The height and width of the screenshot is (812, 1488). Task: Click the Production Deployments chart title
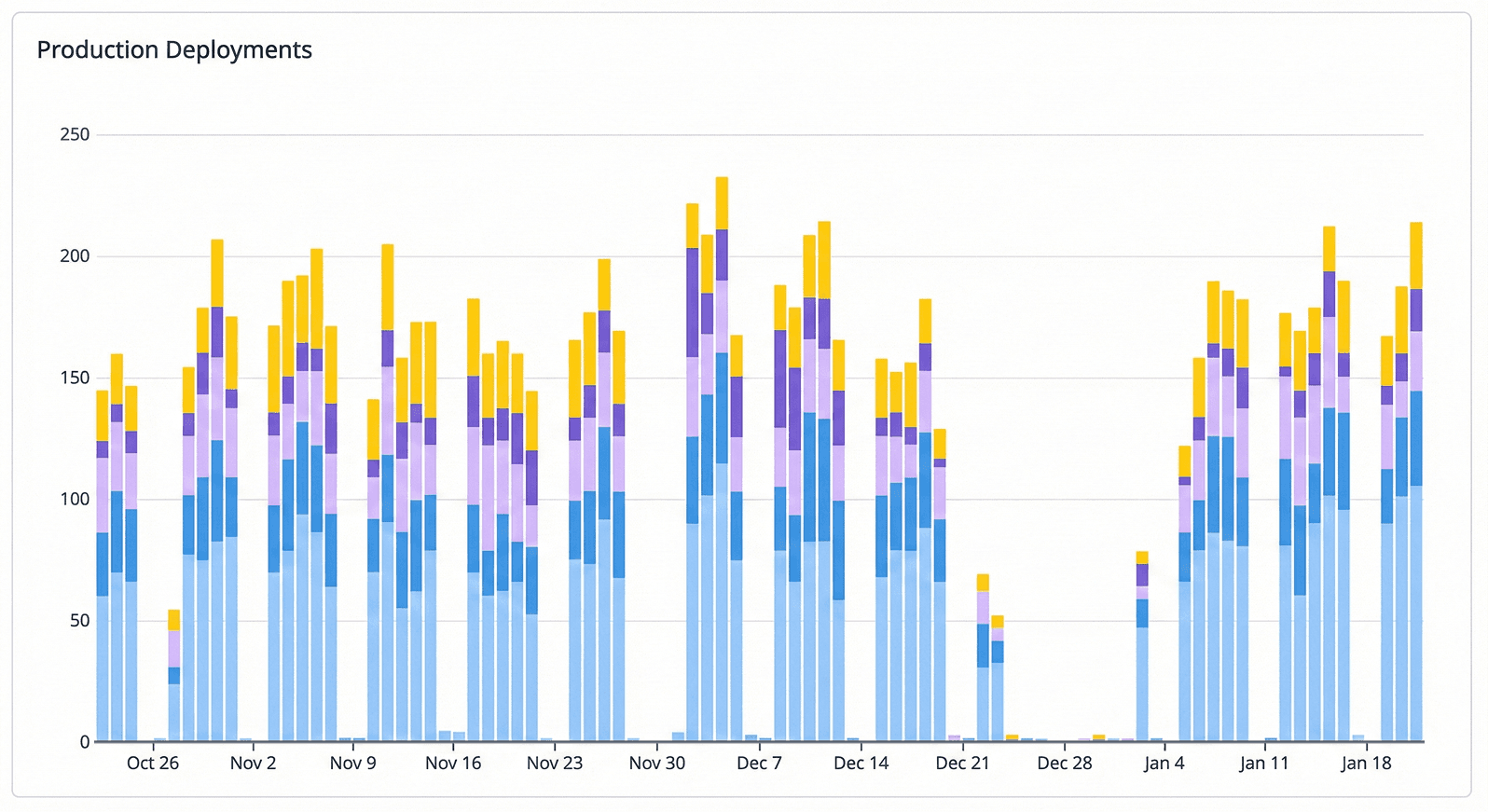point(174,50)
